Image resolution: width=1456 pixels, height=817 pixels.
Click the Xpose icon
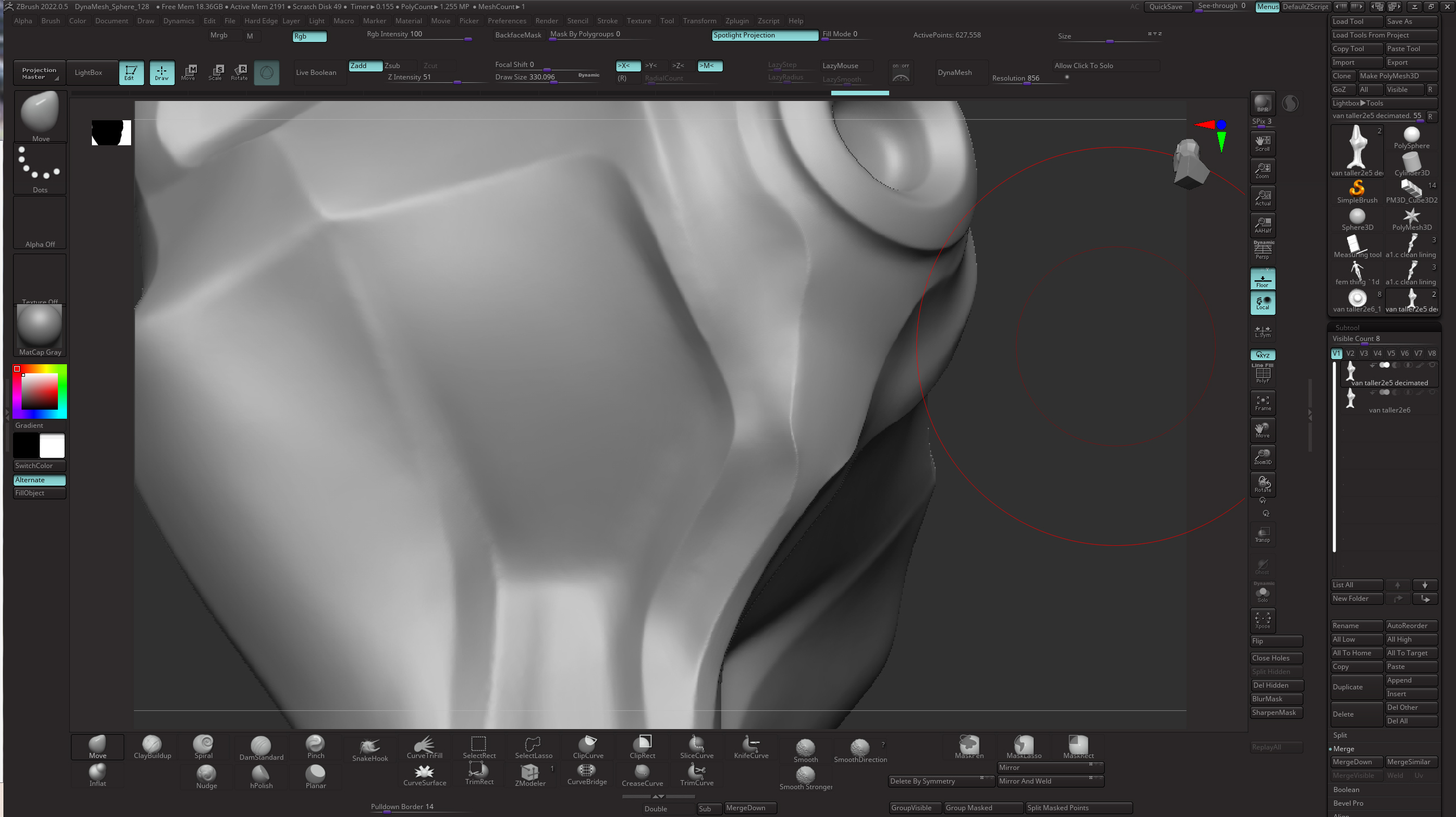(x=1263, y=620)
